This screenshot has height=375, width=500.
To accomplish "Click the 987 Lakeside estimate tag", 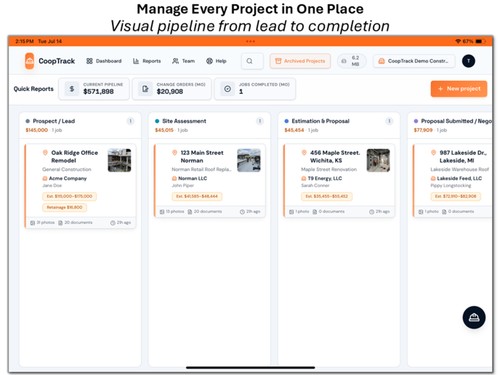I will (x=455, y=196).
